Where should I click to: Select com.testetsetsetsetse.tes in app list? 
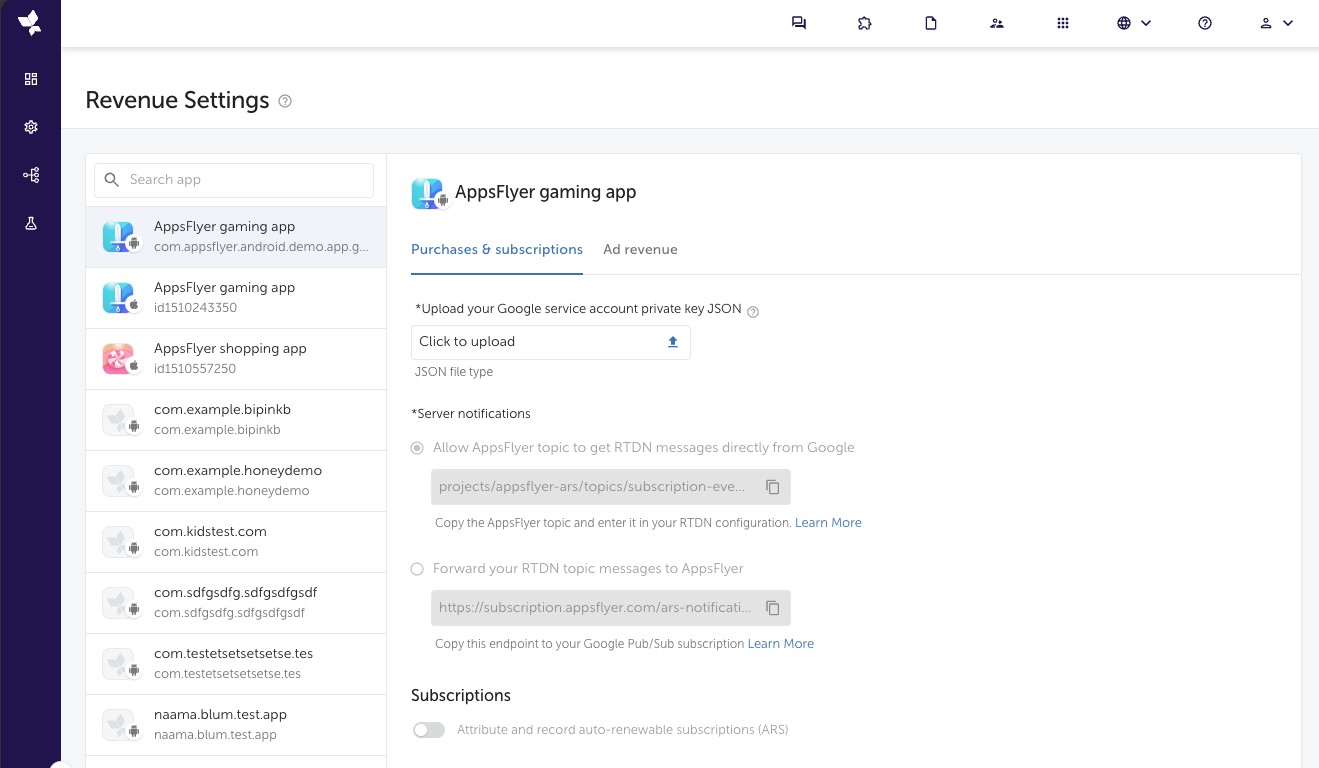tap(236, 664)
